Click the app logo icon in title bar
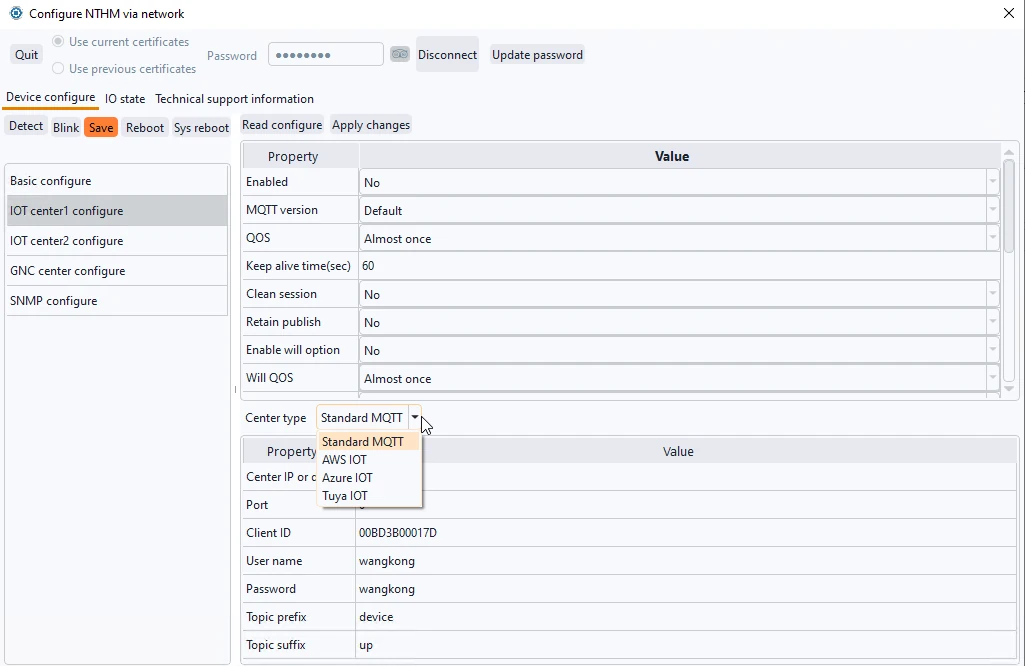 click(16, 13)
